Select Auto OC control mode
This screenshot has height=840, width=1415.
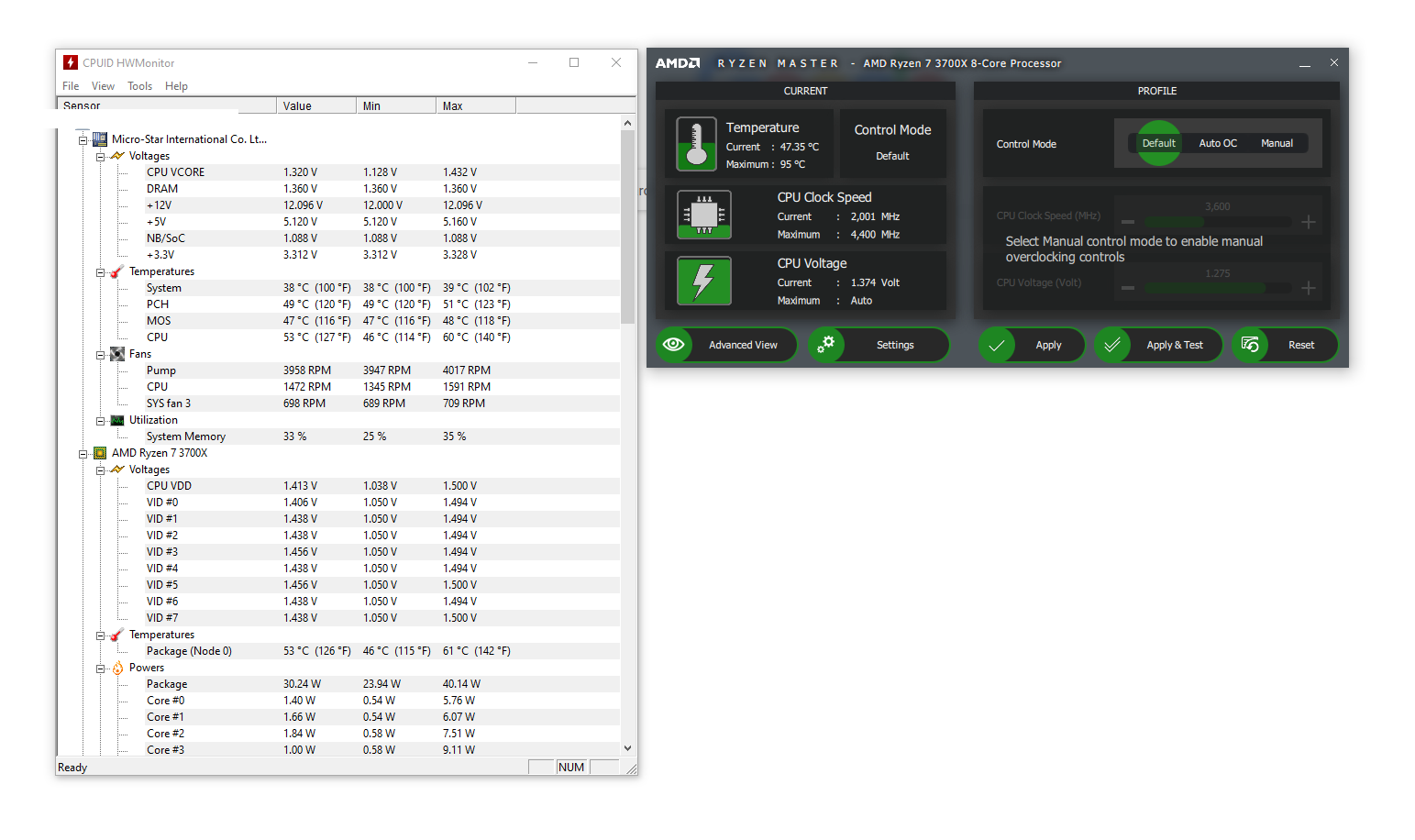coord(1218,143)
